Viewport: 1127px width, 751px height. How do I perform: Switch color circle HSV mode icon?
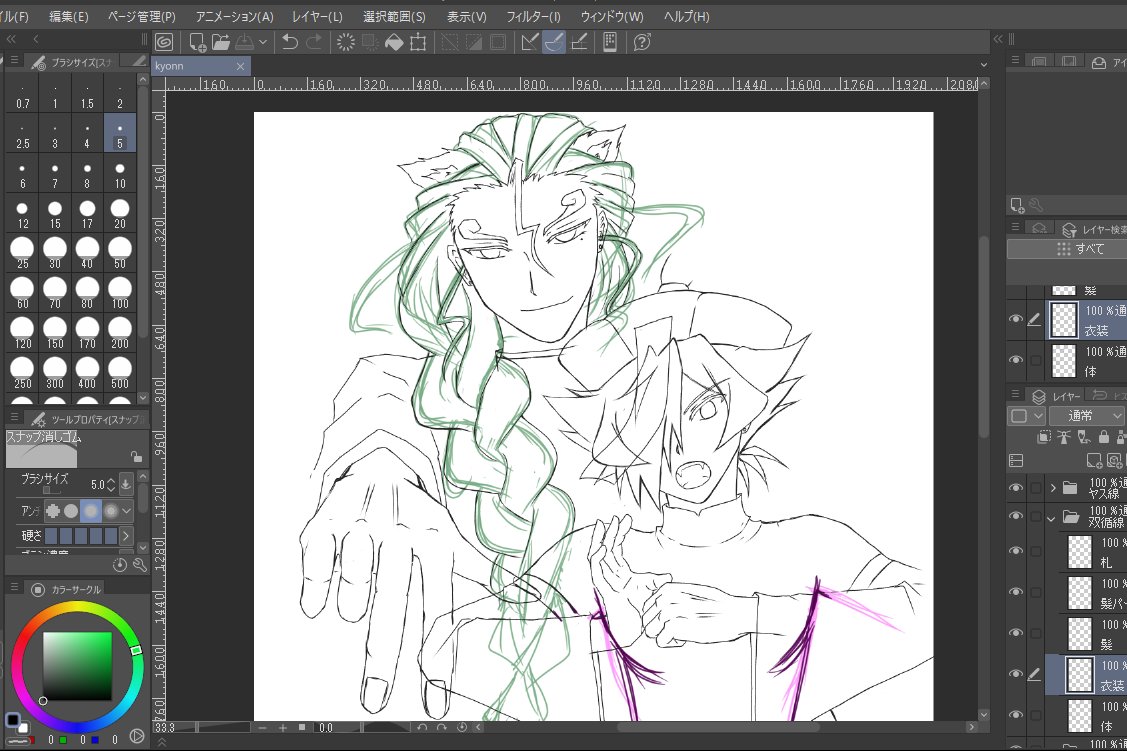click(137, 737)
